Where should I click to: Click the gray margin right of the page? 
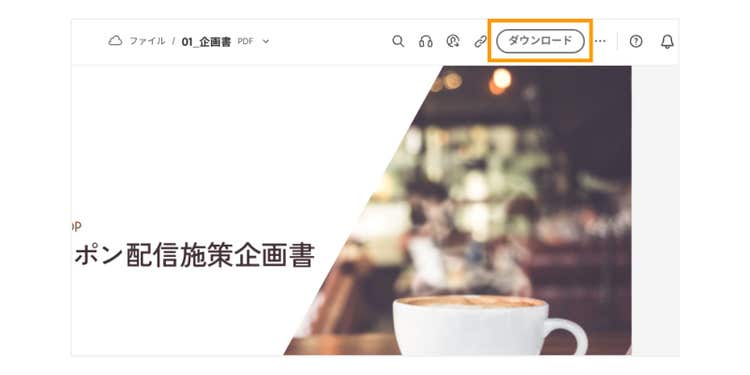655,210
